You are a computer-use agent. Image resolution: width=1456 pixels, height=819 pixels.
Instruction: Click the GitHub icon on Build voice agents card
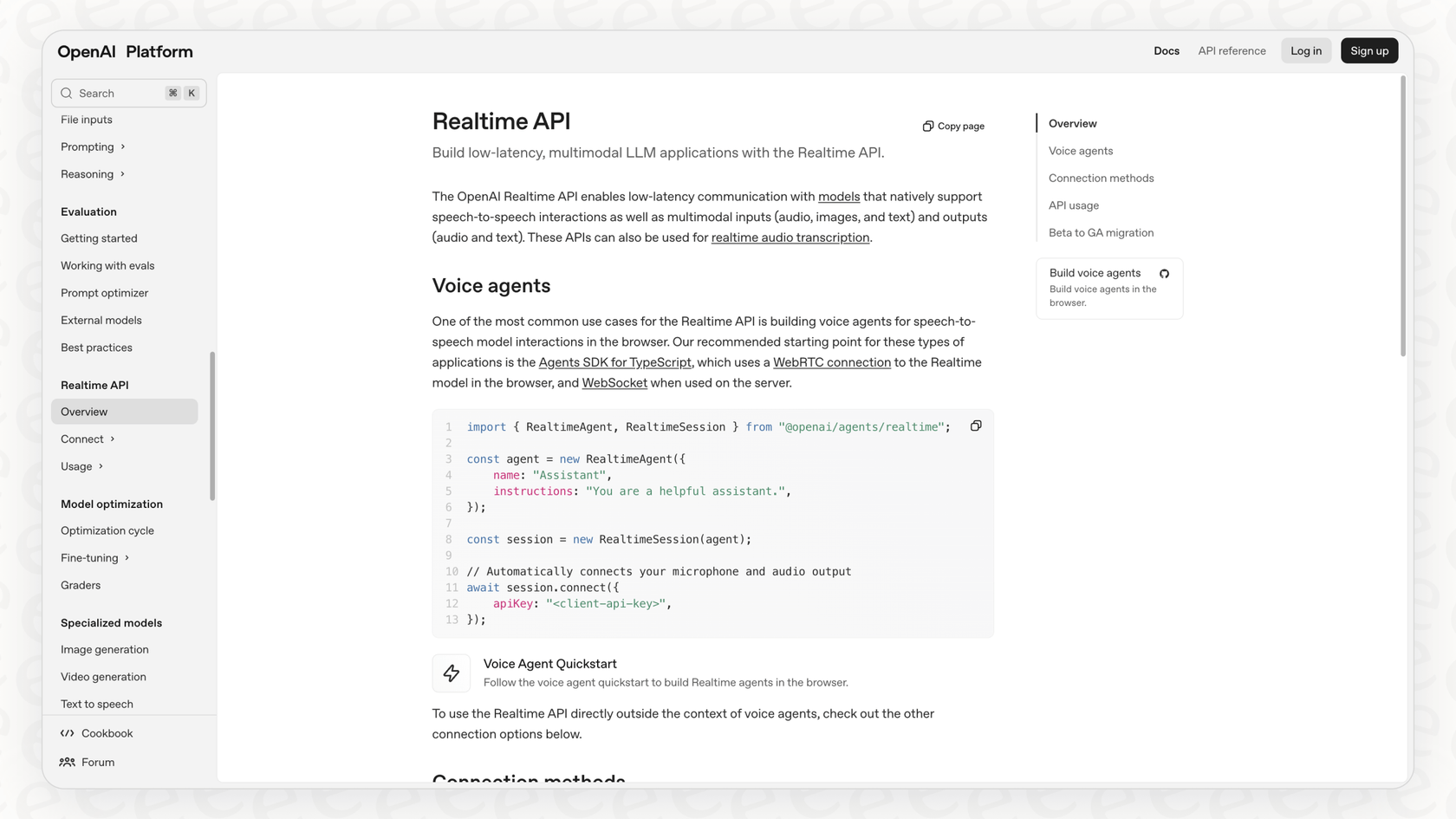[x=1164, y=272]
